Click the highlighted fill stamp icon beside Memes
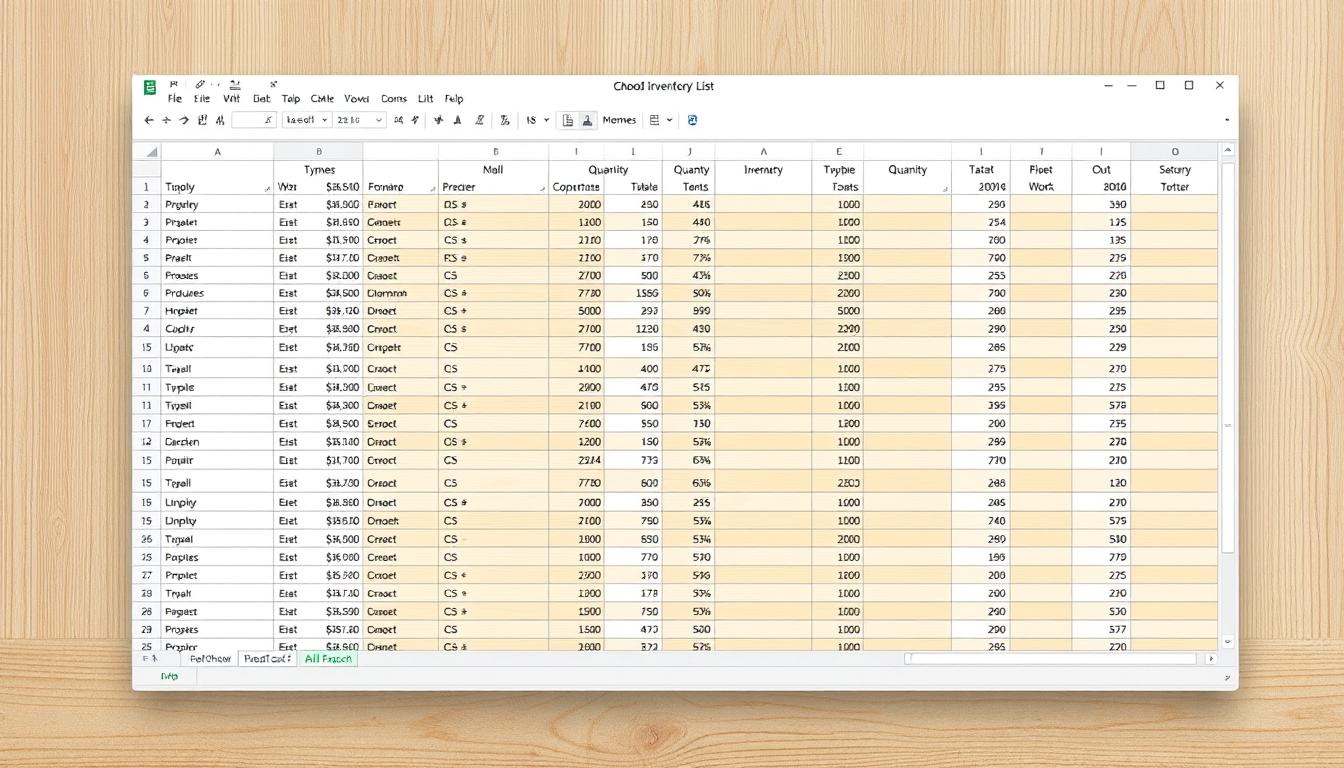 click(x=587, y=120)
